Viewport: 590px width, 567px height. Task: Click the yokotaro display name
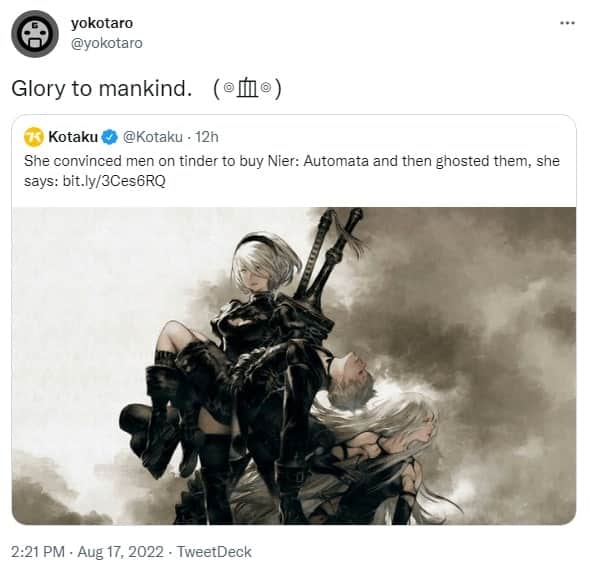coord(102,23)
